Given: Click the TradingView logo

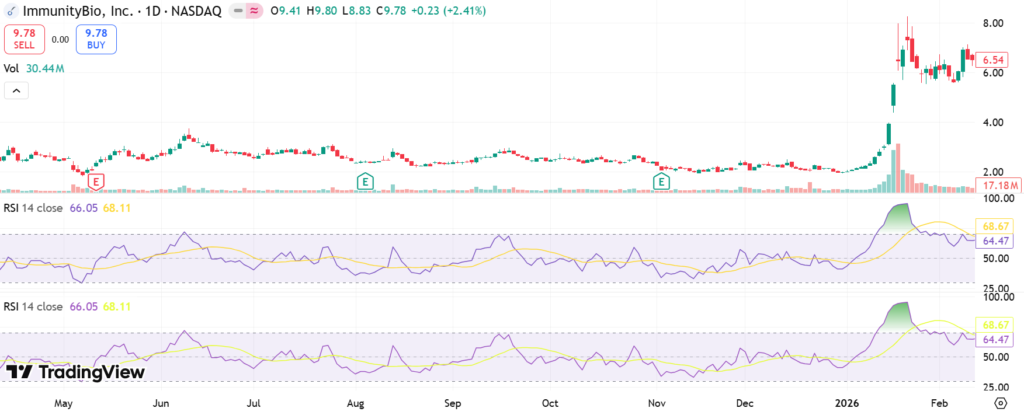Looking at the screenshot, I should [75, 372].
